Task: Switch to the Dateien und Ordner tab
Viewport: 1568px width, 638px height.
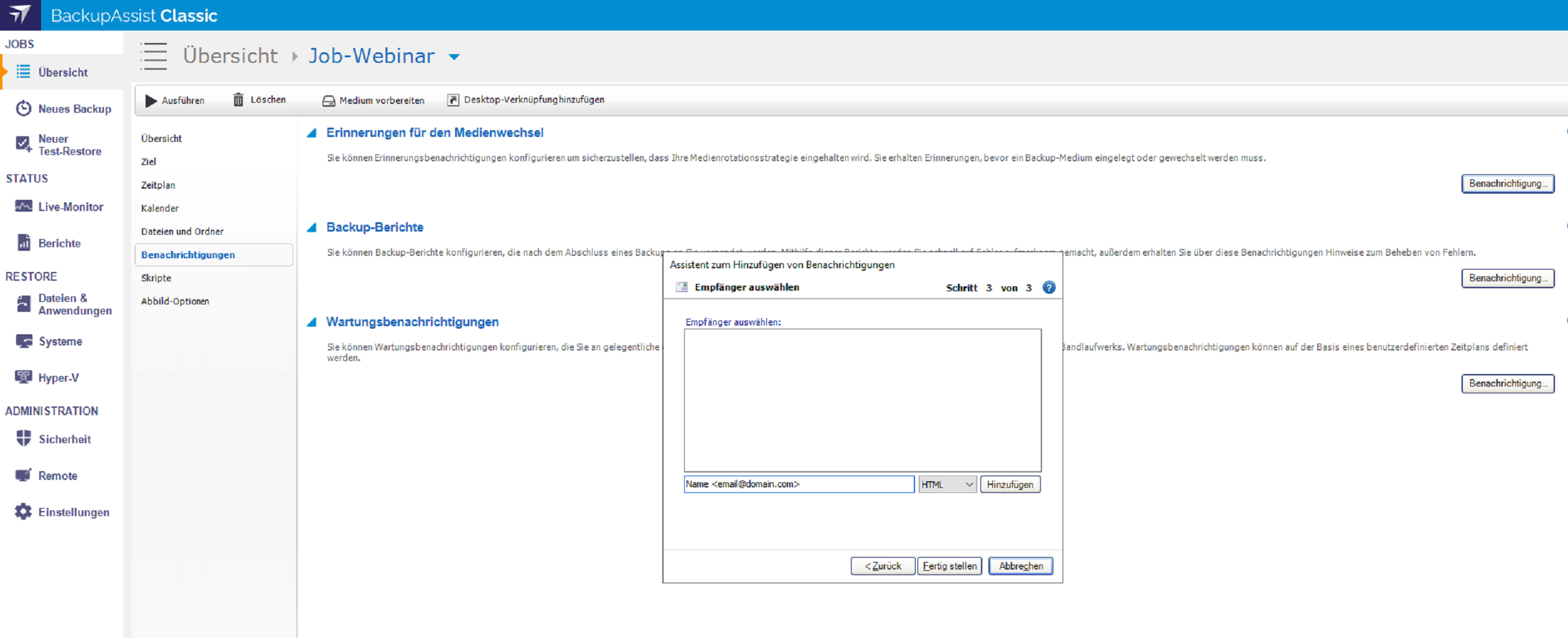Action: pos(182,232)
